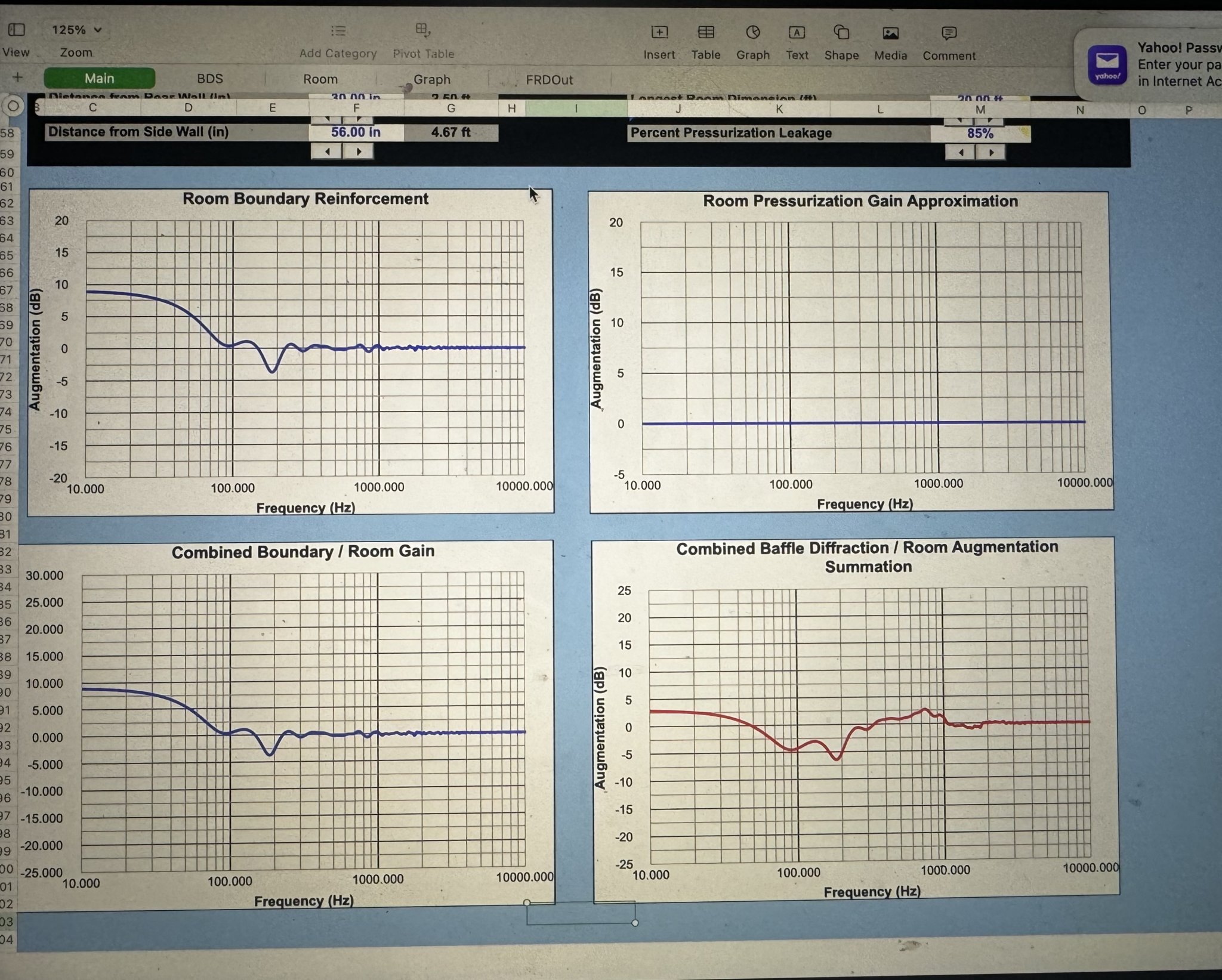The height and width of the screenshot is (980, 1222).
Task: Switch to the FRDOut sheet tab
Action: coord(549,80)
